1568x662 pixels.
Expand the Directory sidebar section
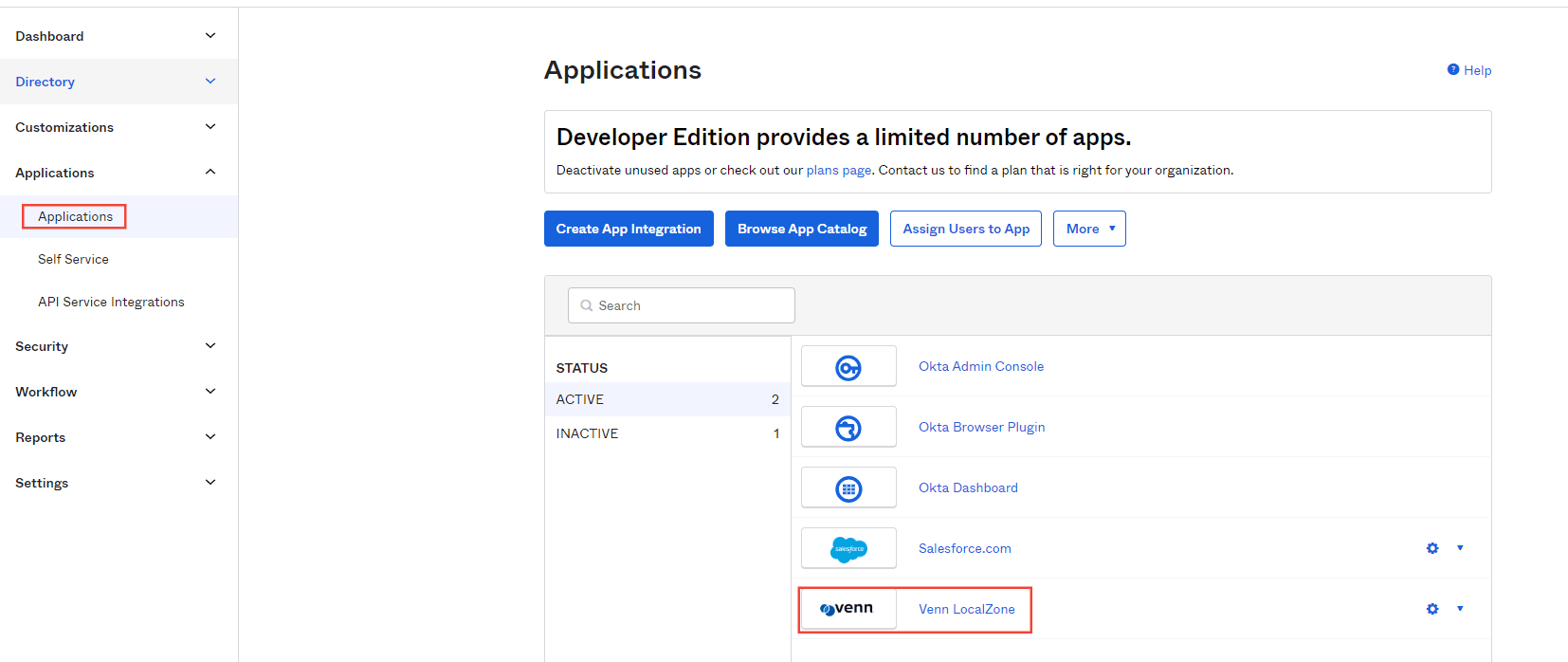pos(210,82)
